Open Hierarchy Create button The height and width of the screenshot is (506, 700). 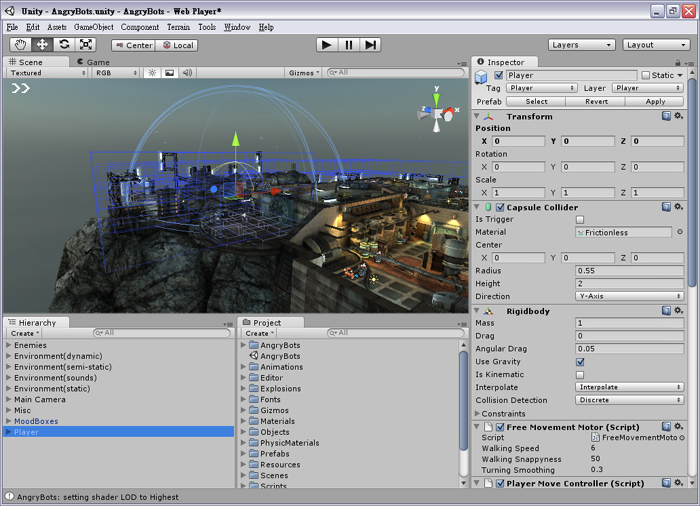coord(25,333)
